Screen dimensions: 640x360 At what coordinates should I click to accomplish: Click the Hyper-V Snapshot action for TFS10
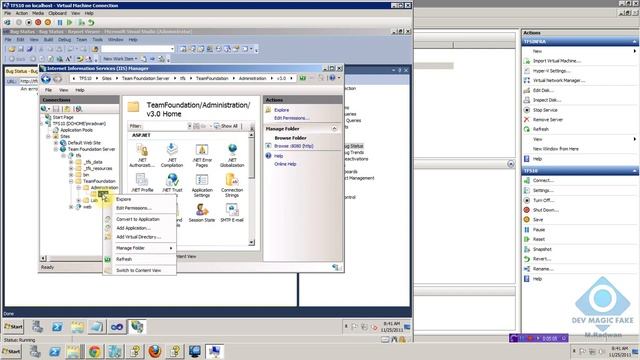[x=542, y=249]
